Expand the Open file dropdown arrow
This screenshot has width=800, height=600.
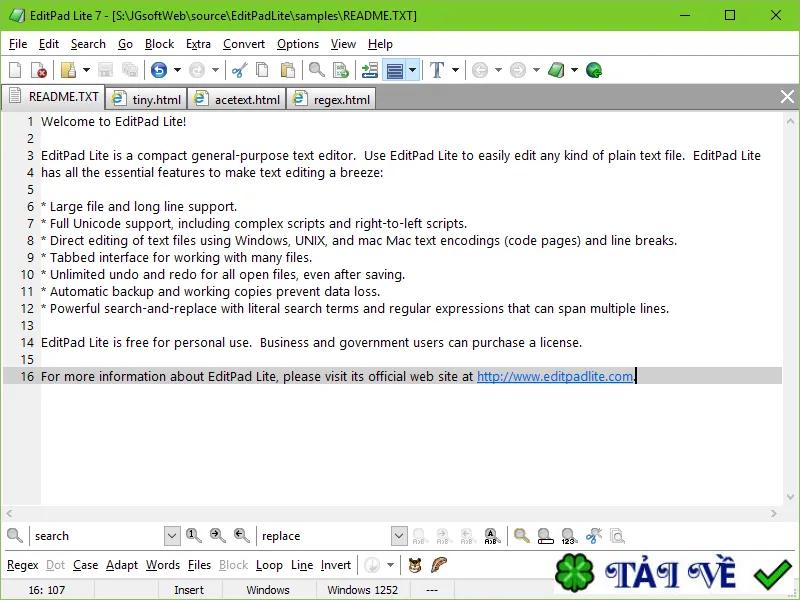click(x=86, y=70)
